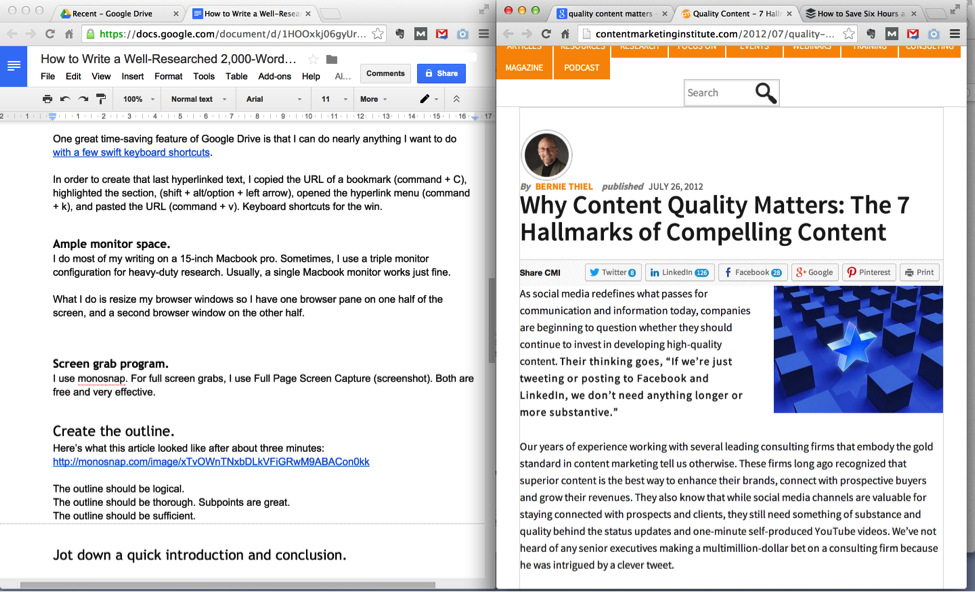
Task: Collapse the Docs menus with double chevron
Action: [456, 99]
